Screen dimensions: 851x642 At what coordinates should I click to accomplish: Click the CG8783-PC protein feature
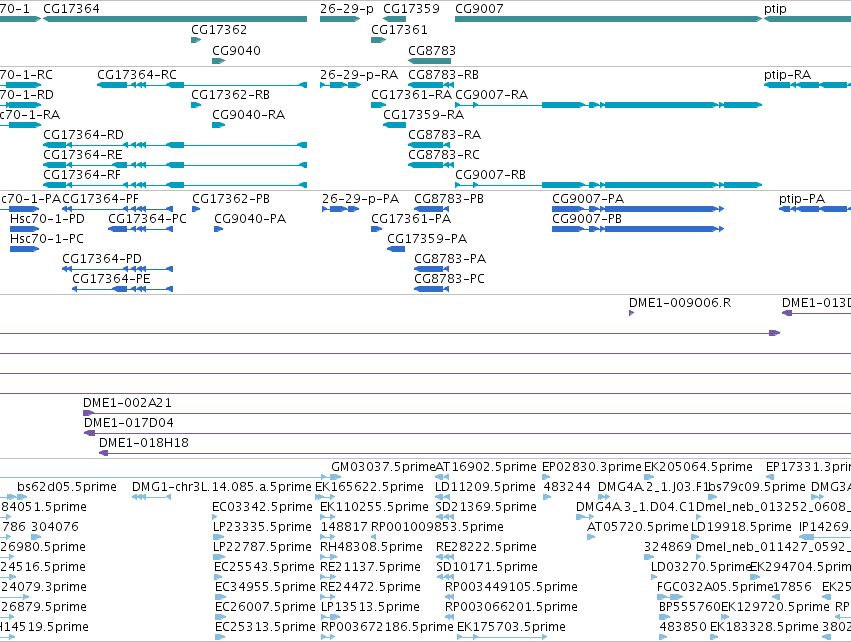(431, 289)
